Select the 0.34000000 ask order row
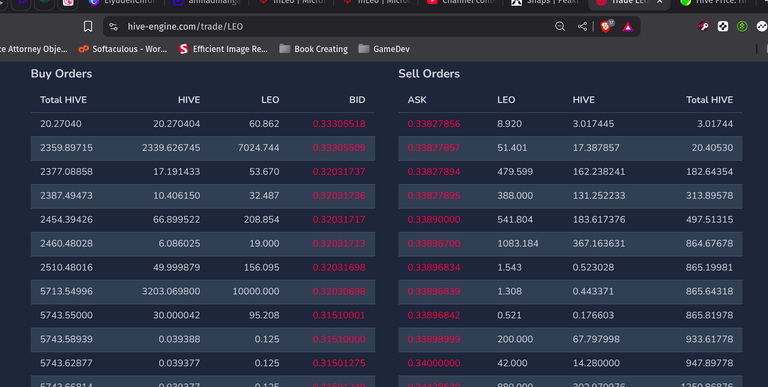The width and height of the screenshot is (768, 387). click(x=570, y=363)
